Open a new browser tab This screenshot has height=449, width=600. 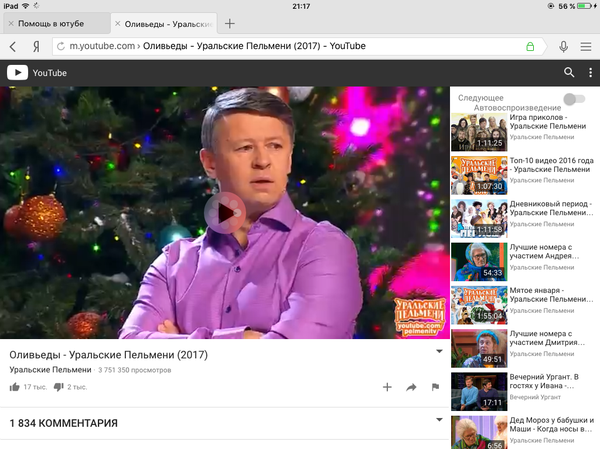click(x=230, y=23)
